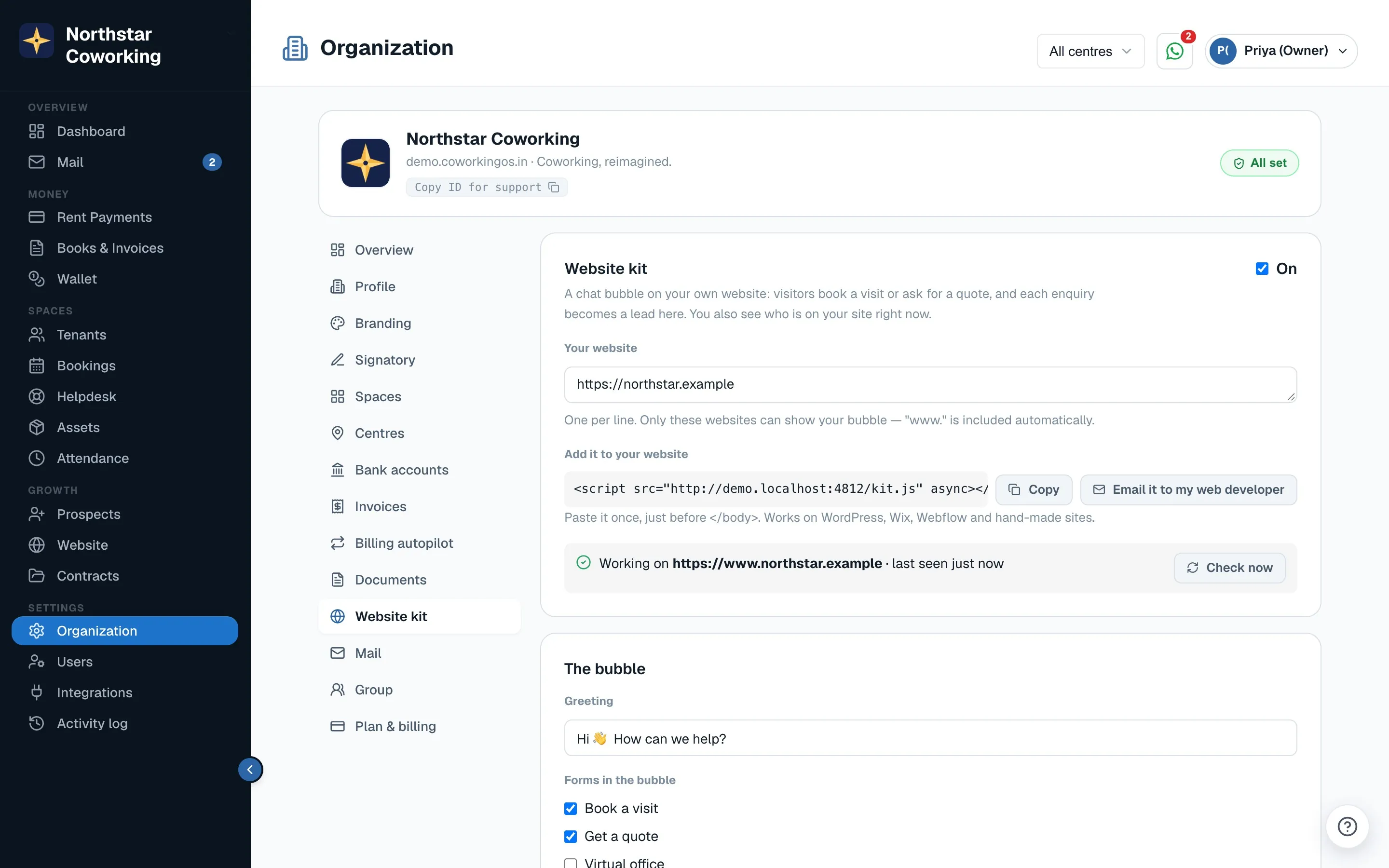1389x868 pixels.
Task: Expand the Priya (Owner) account menu
Action: coord(1281,51)
